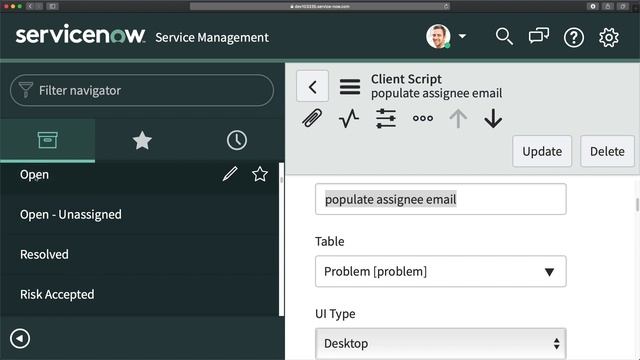Image resolution: width=640 pixels, height=360 pixels.
Task: Click the browser share icon
Action: coord(608,6)
